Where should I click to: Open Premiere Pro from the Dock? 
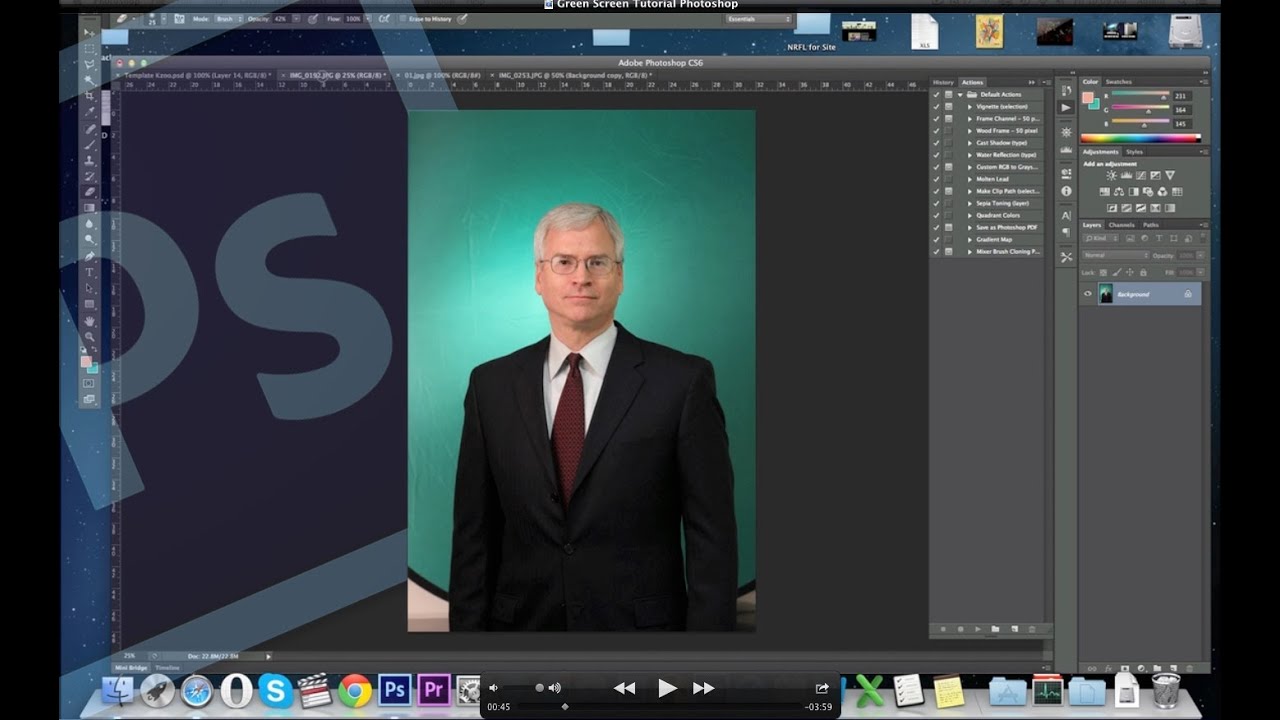(434, 690)
